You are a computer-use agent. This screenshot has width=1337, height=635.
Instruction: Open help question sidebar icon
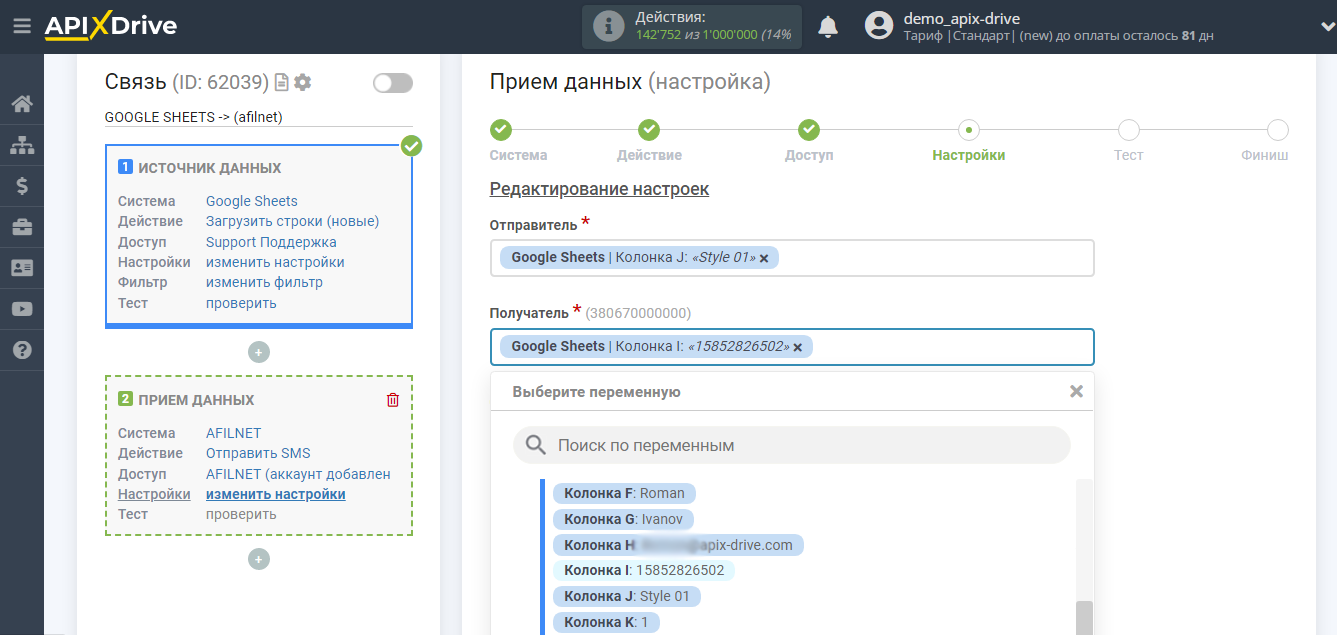[x=22, y=350]
